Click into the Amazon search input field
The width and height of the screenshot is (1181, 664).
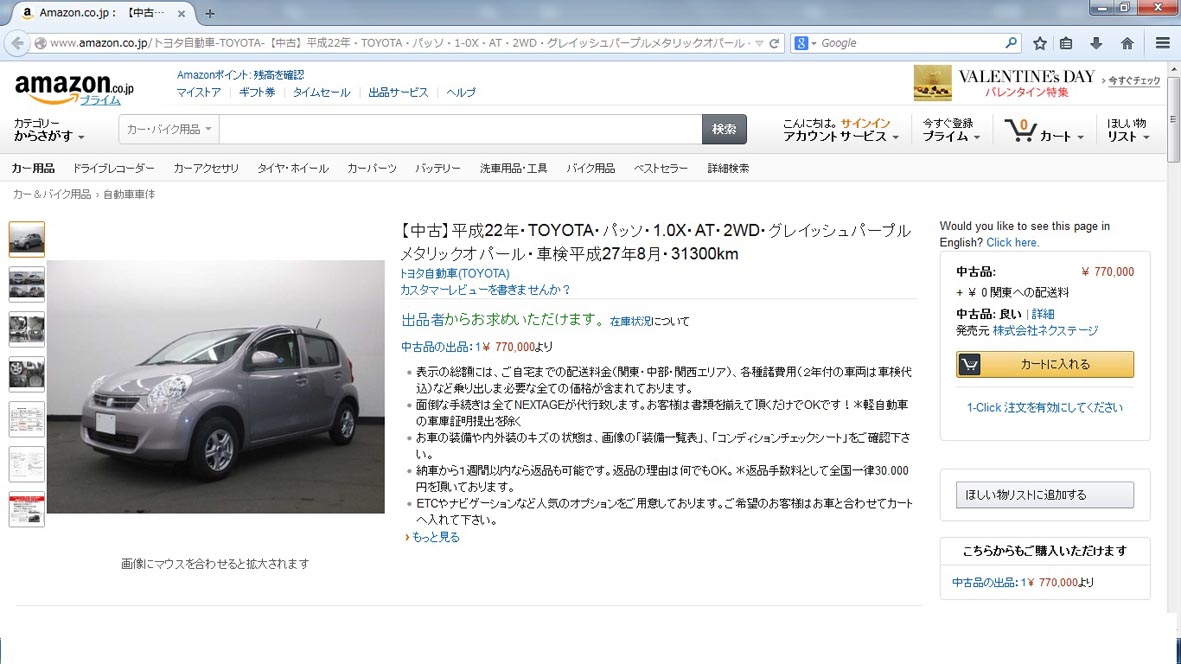point(460,129)
